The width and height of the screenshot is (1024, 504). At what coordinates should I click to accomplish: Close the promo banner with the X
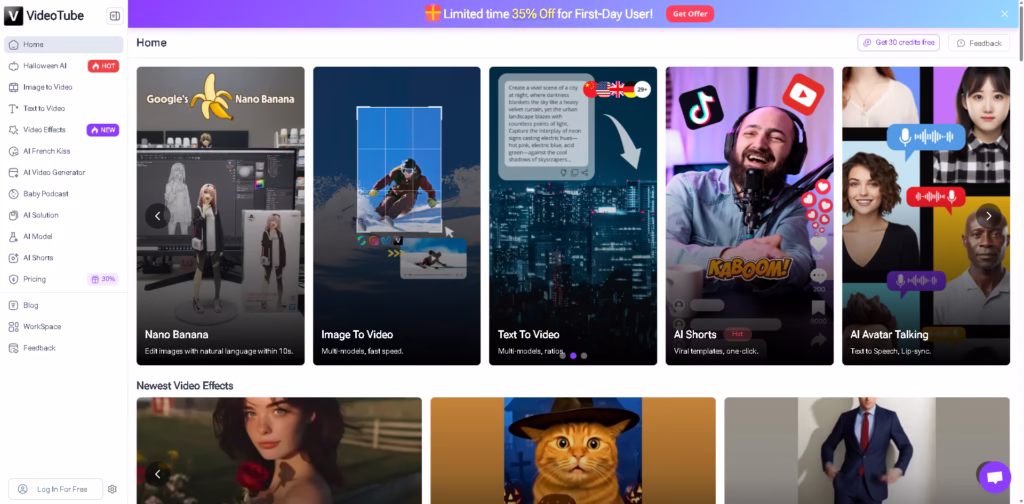(1005, 14)
